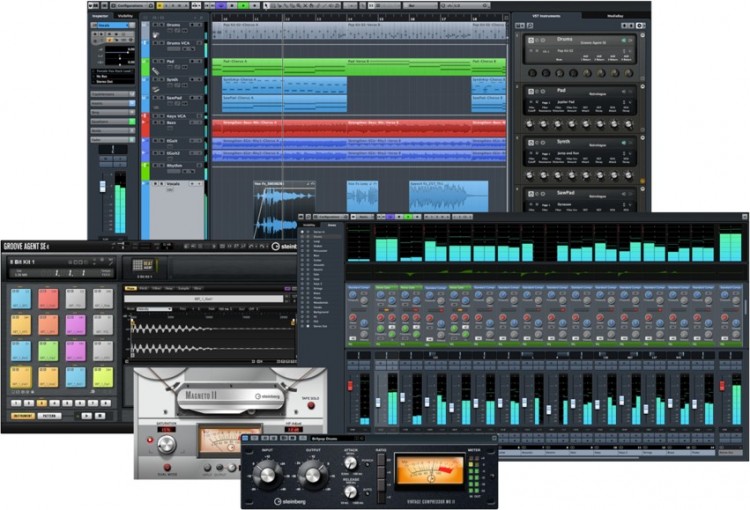Adjust the Output knob on Vintage Compressor
The width and height of the screenshot is (750, 510).
click(x=312, y=475)
